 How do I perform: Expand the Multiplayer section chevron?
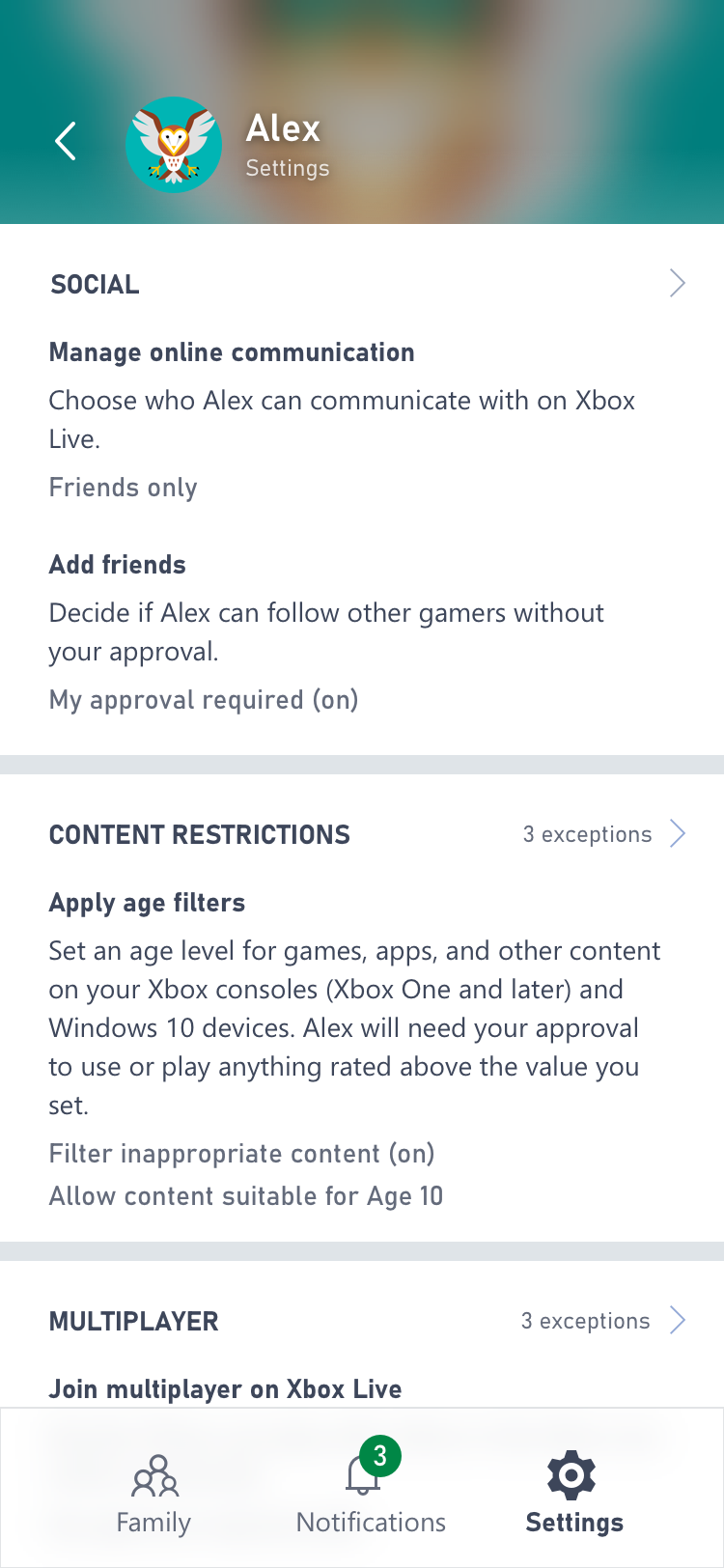[678, 1320]
